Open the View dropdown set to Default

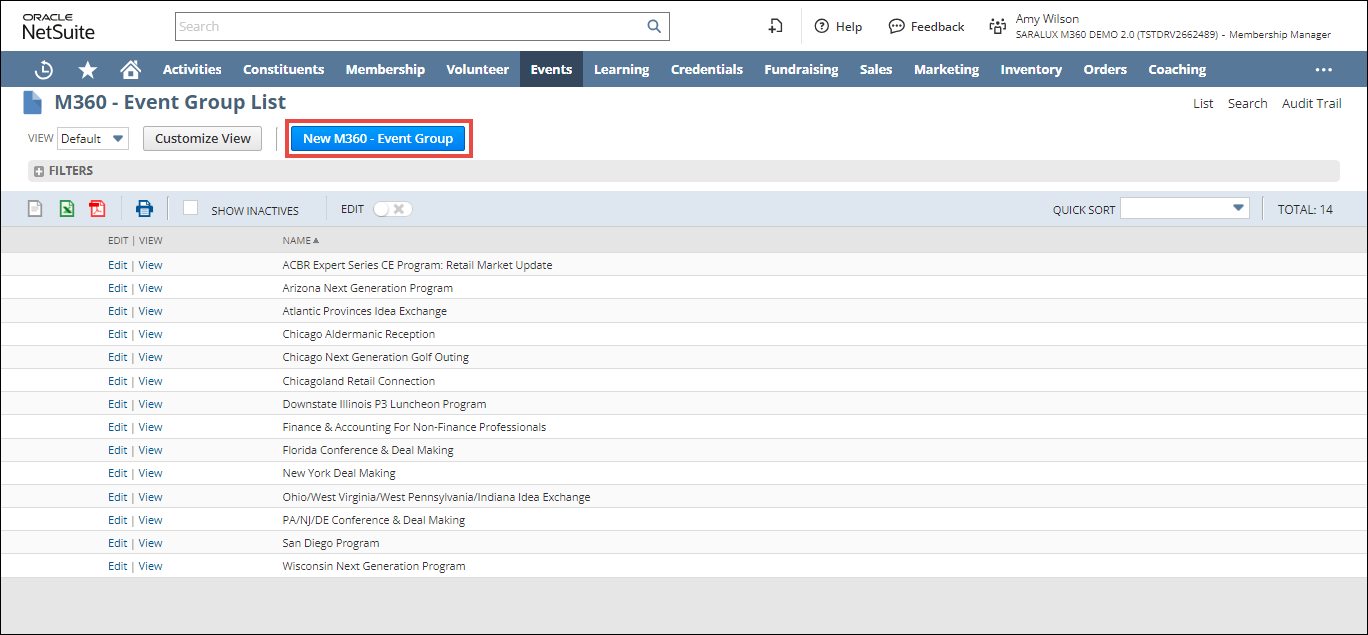(93, 139)
